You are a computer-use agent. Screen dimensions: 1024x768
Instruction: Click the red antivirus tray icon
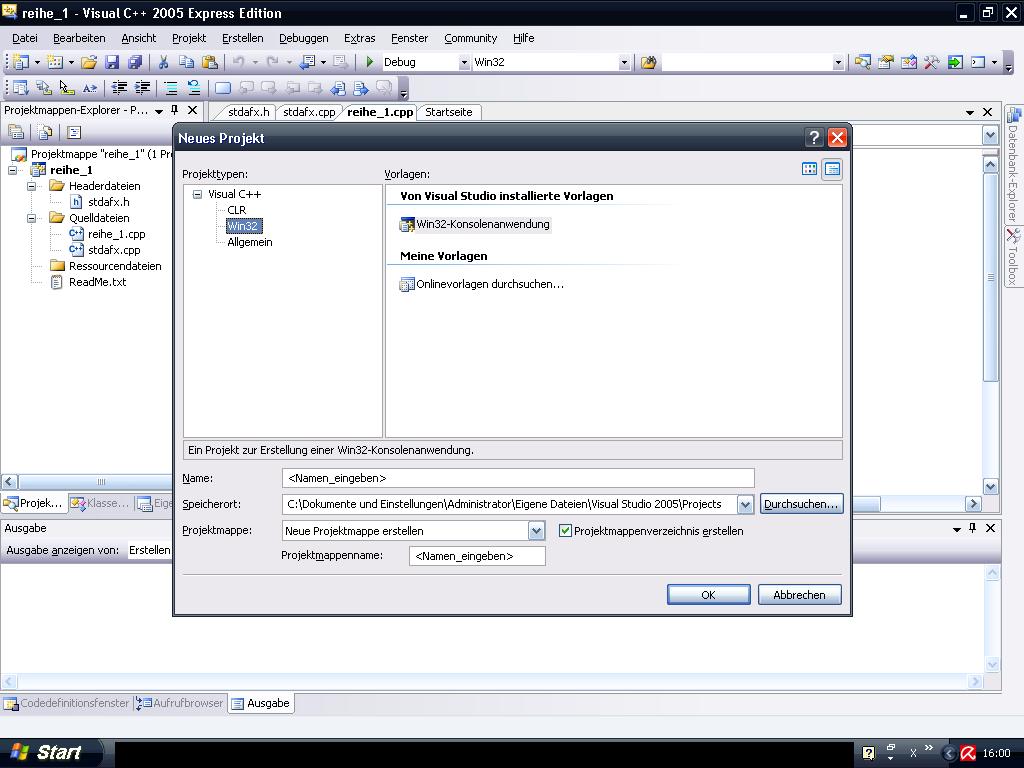(x=968, y=753)
